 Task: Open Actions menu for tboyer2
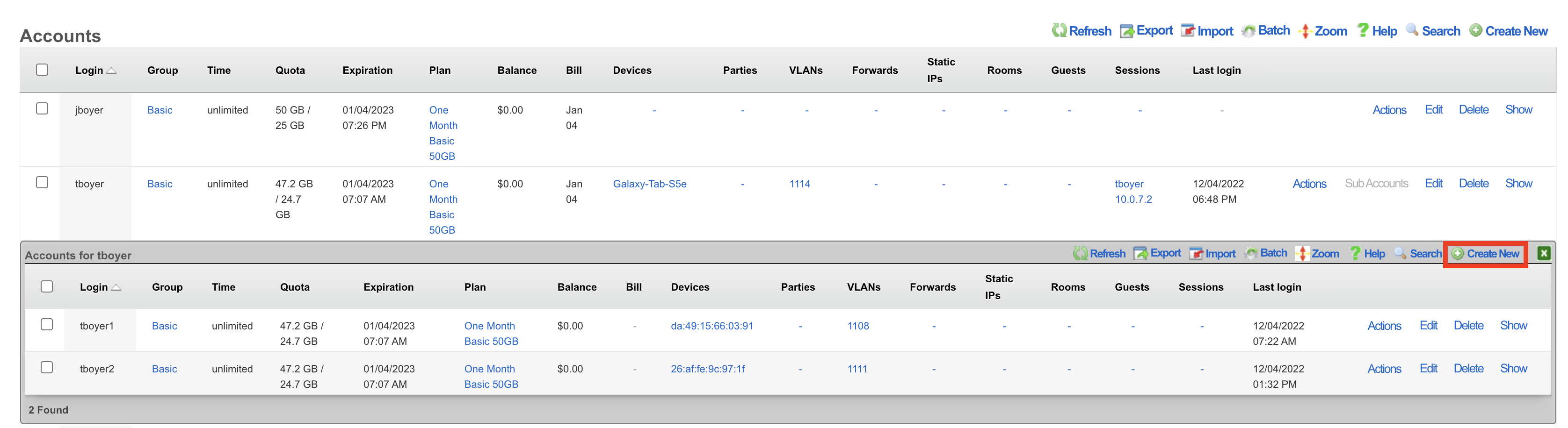1384,369
